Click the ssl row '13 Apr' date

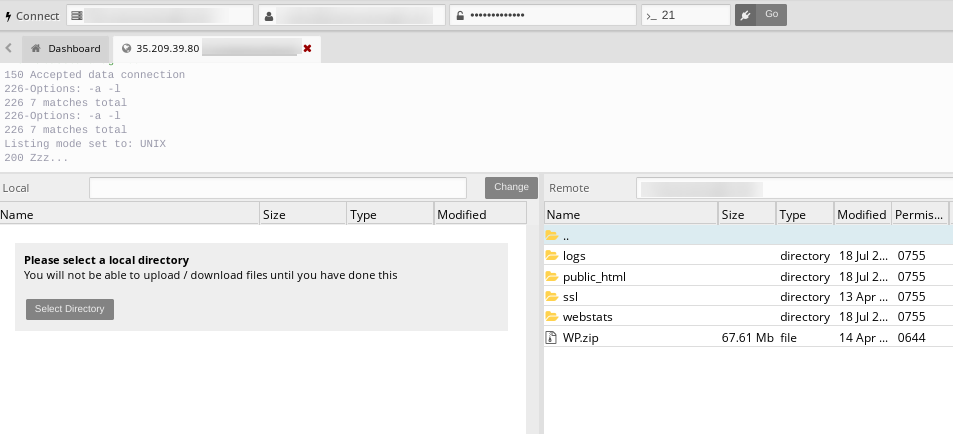point(864,297)
